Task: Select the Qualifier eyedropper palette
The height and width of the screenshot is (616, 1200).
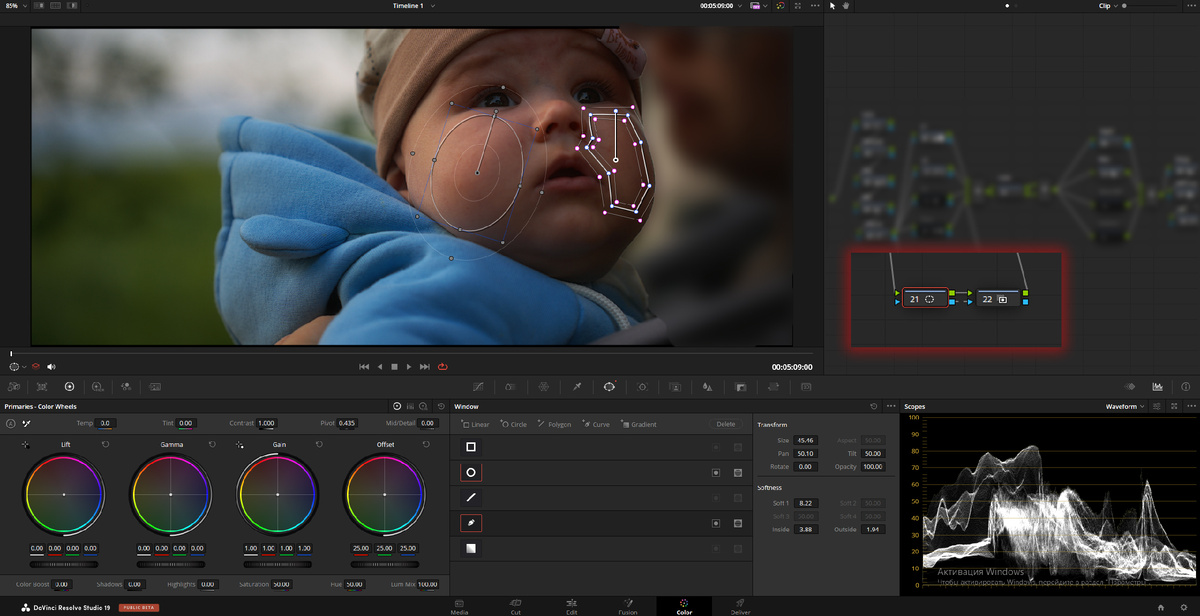Action: pos(577,386)
